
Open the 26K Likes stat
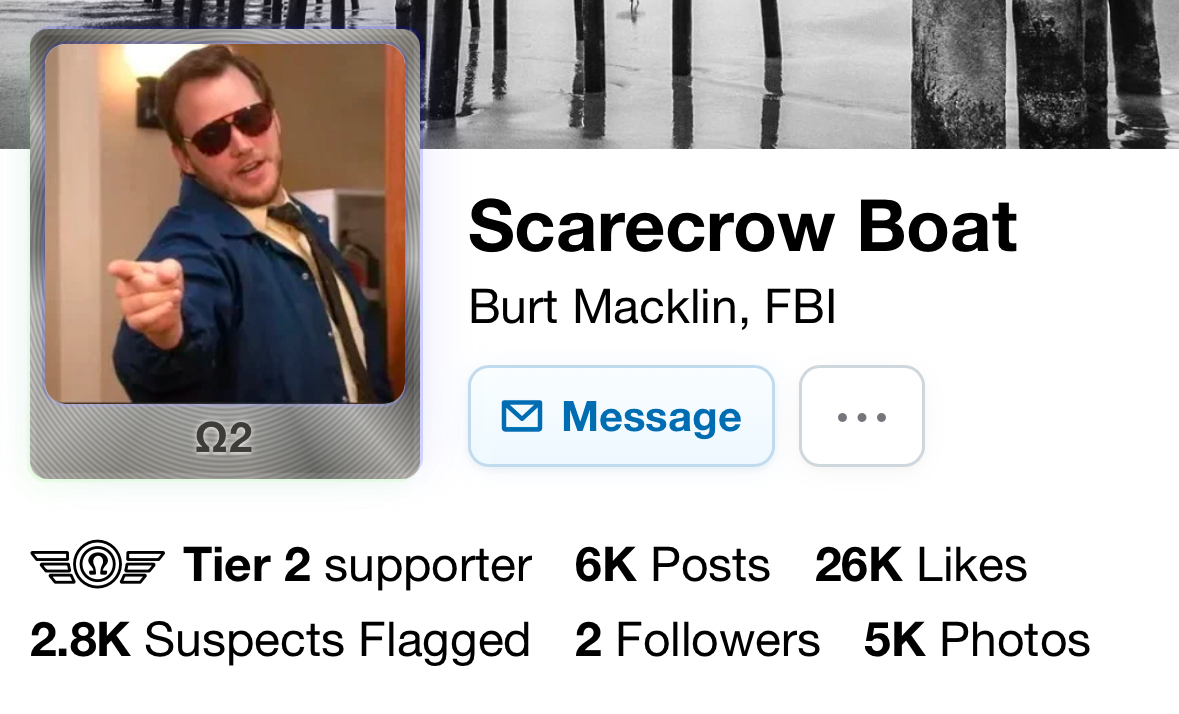tap(921, 564)
